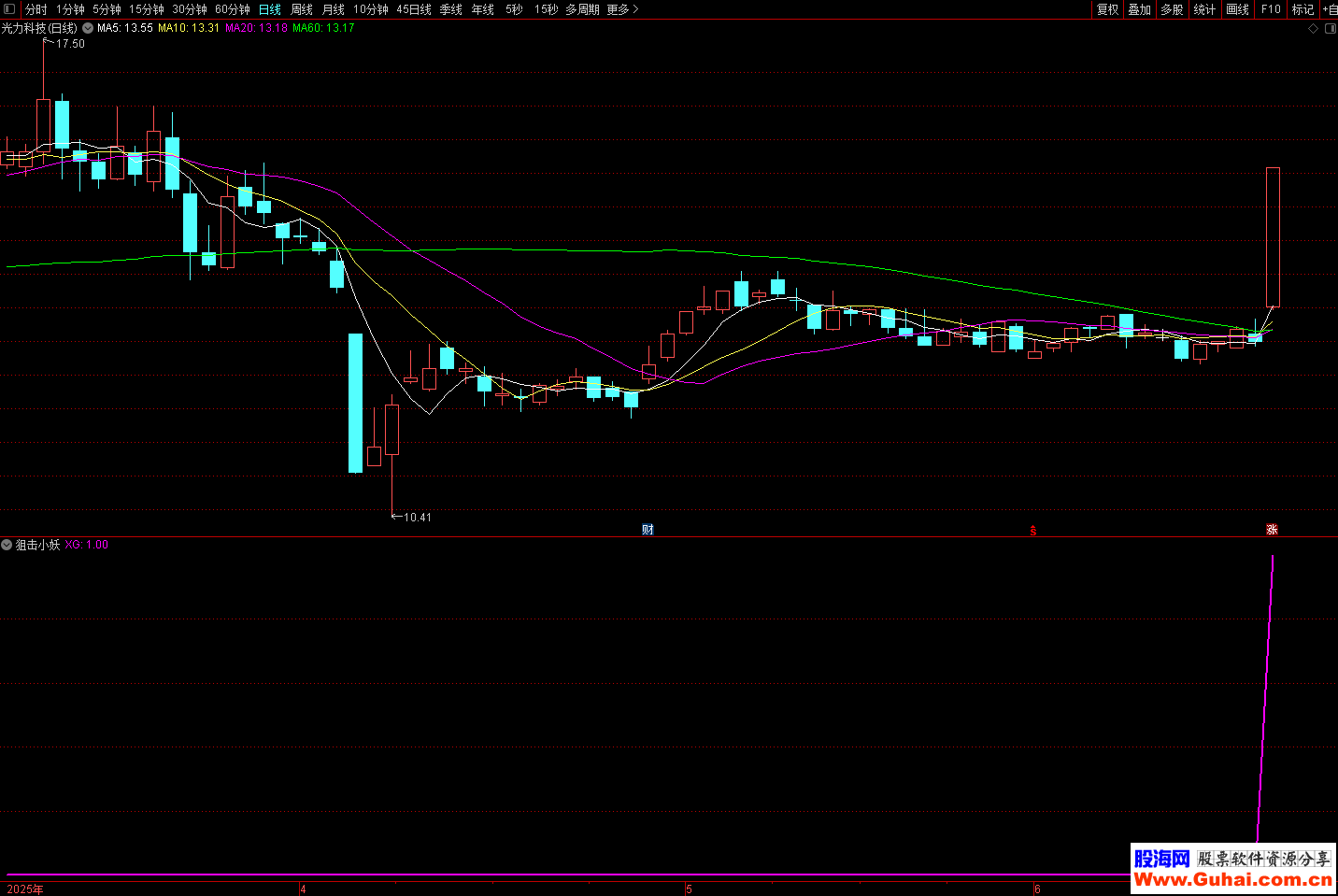1338x896 pixels.
Task: Select the 10分钟 period
Action: pyautogui.click(x=370, y=9)
